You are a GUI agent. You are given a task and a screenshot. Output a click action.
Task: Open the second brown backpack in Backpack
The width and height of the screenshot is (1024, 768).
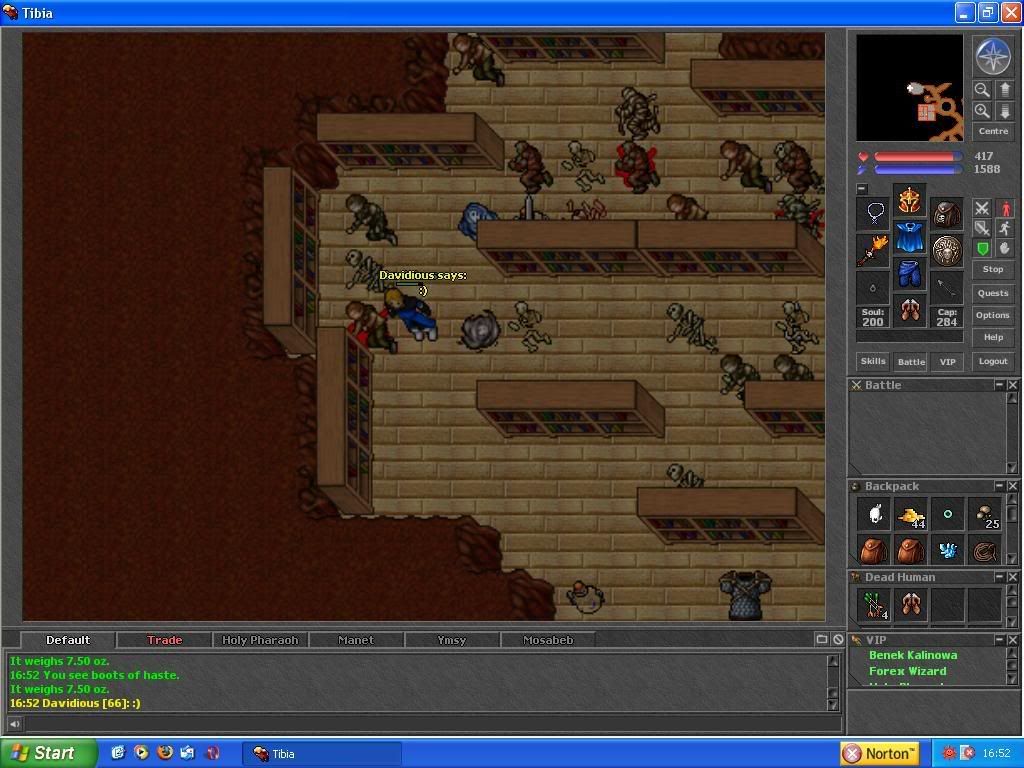(x=911, y=550)
